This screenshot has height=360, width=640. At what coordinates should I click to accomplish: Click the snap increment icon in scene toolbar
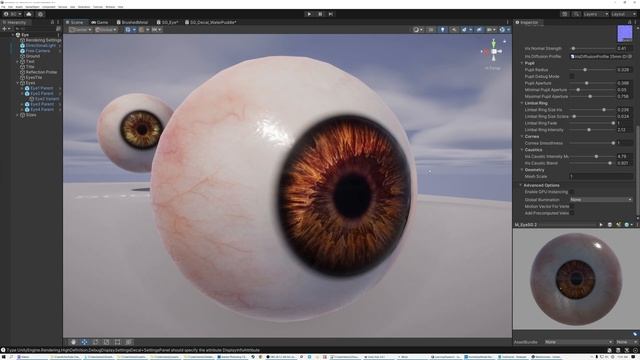pyautogui.click(x=156, y=30)
